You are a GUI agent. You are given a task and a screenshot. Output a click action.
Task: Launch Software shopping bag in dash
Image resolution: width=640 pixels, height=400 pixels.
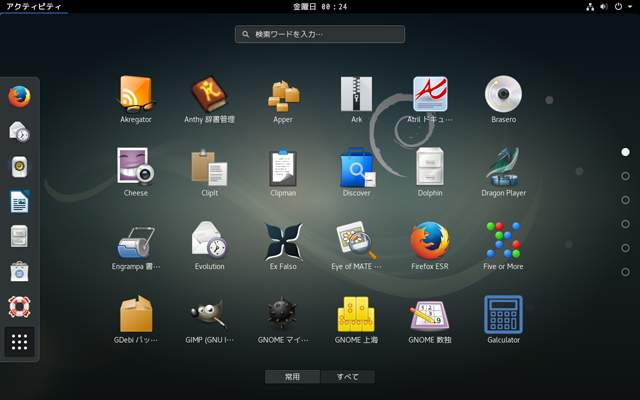point(19,271)
